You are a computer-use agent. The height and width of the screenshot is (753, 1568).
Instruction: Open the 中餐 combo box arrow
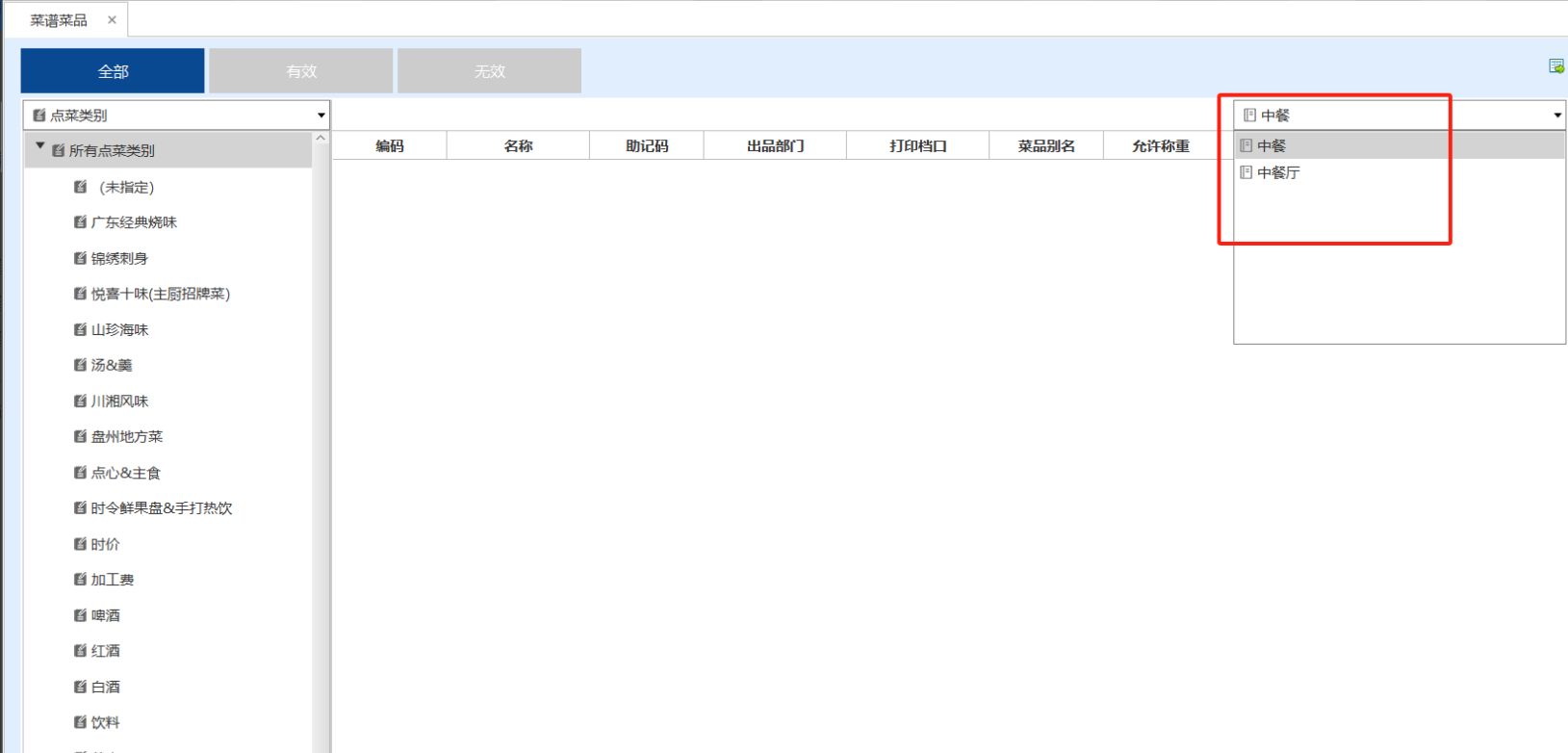coord(1556,116)
